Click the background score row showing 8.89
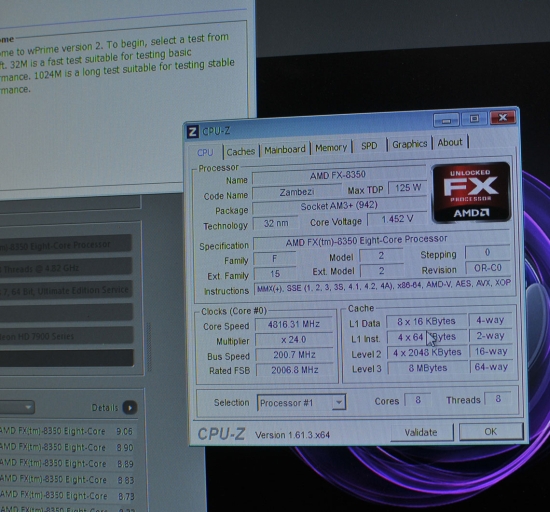Viewport: 550px width, 512px height. click(67, 464)
